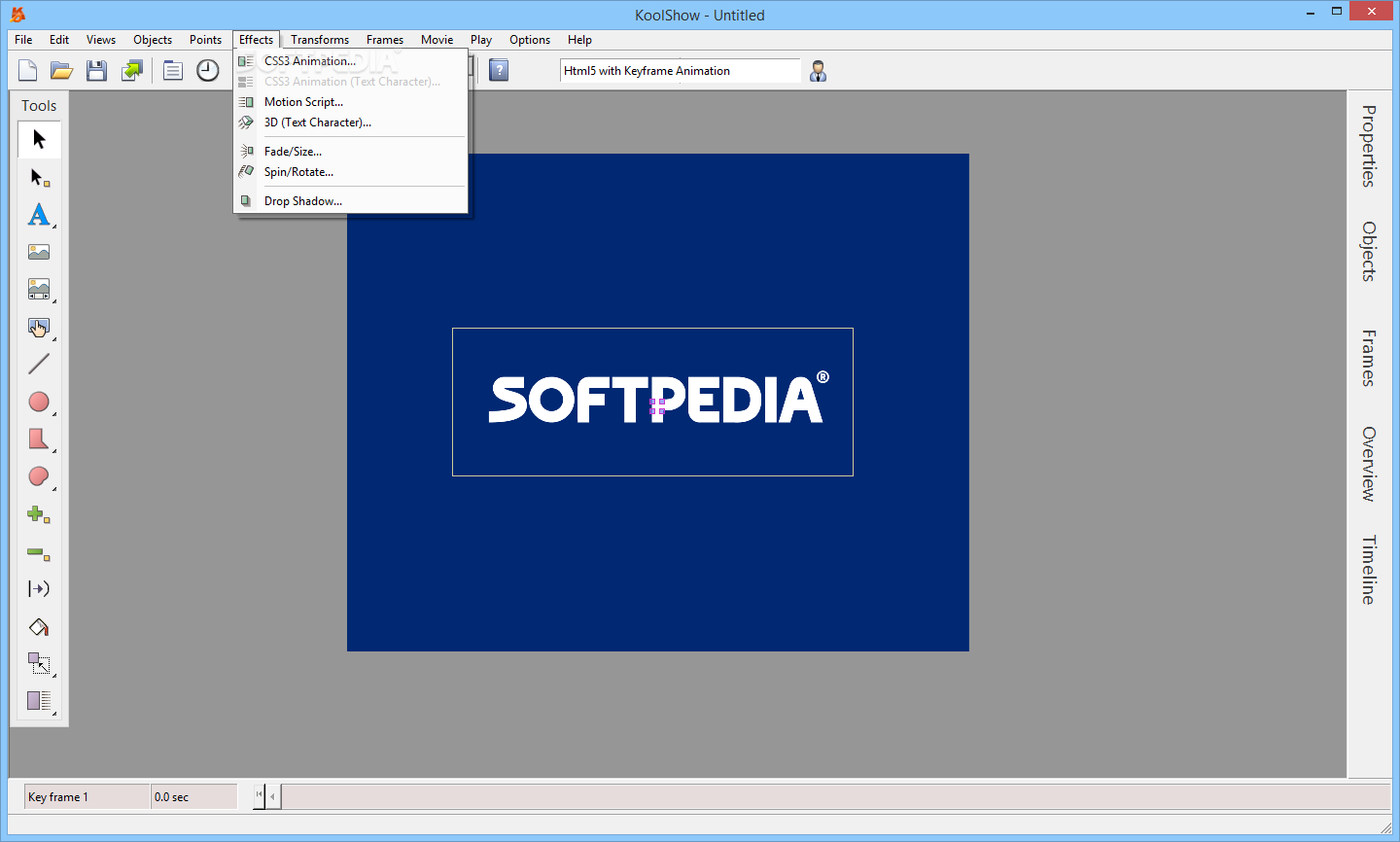Choose Drop Shadow... effect
This screenshot has height=842, width=1400.
pos(351,201)
